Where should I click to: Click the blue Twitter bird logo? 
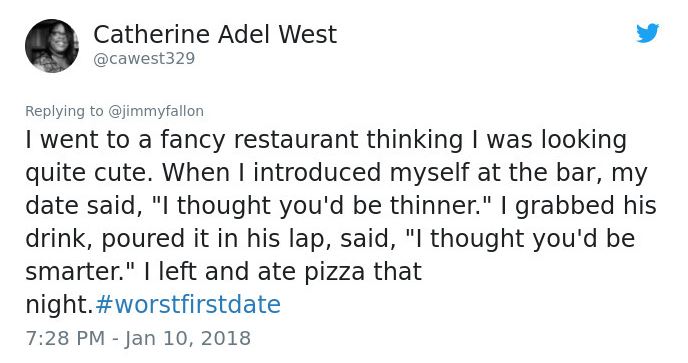pyautogui.click(x=648, y=33)
